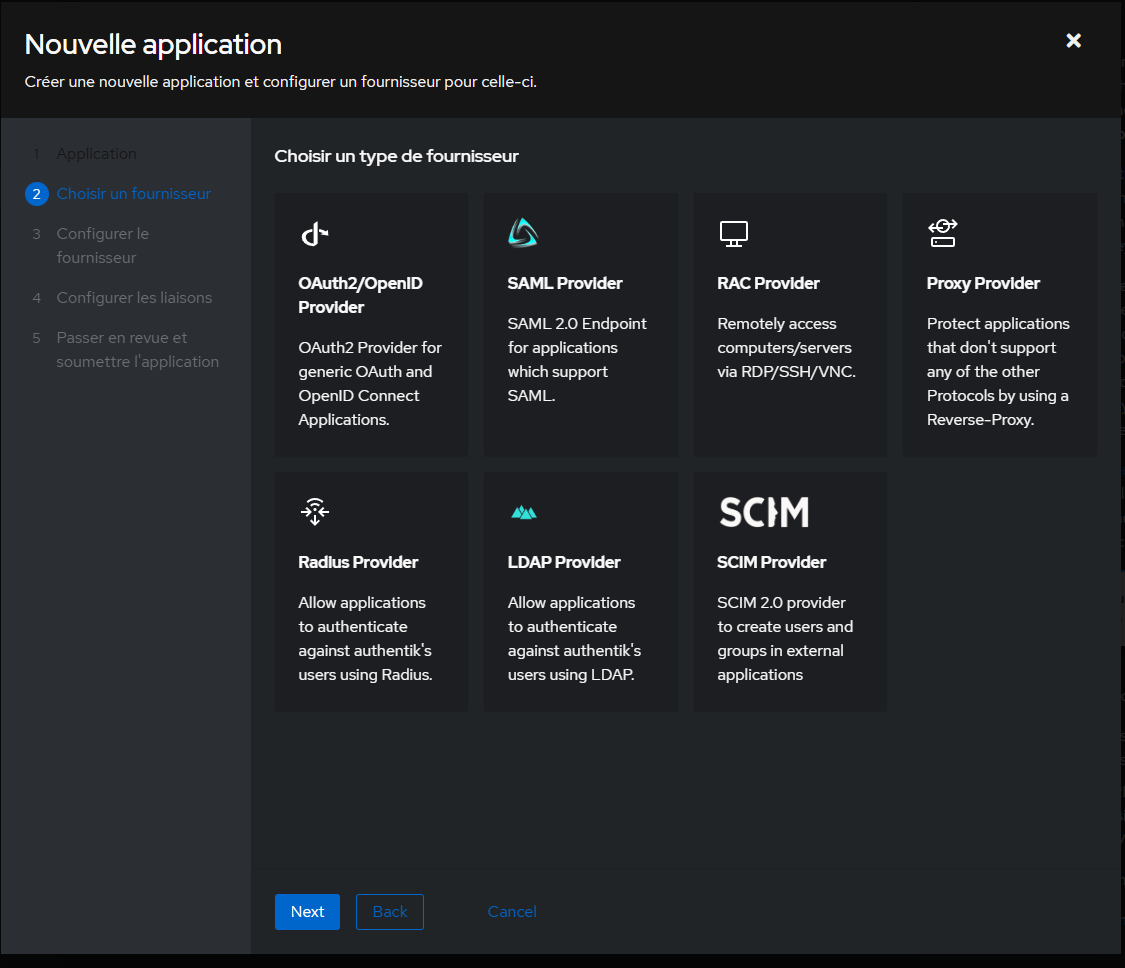This screenshot has height=968, width=1125.
Task: Open the Choisir un fournisseur step
Action: [133, 194]
